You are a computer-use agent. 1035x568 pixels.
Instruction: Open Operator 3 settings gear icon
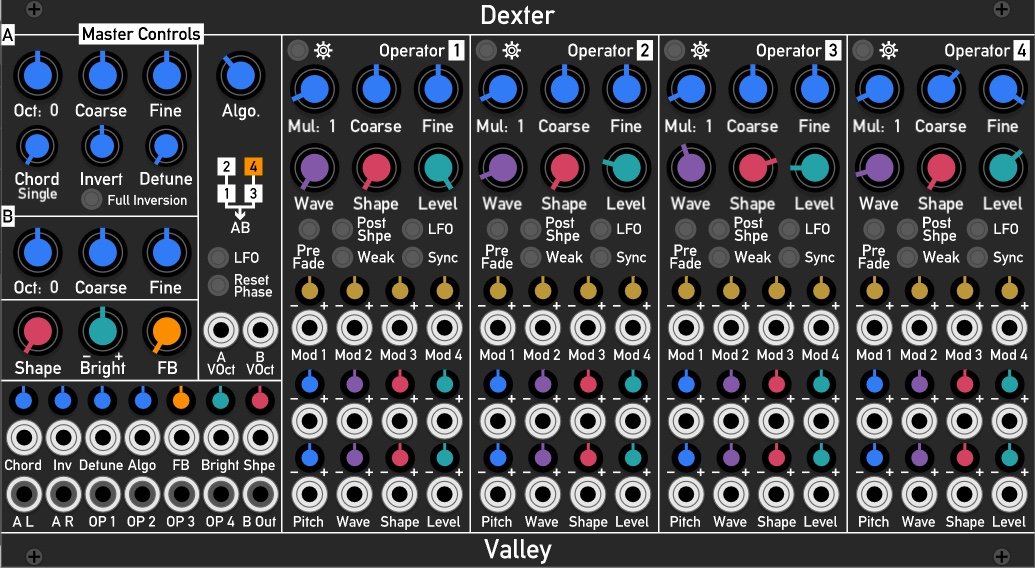pos(700,50)
